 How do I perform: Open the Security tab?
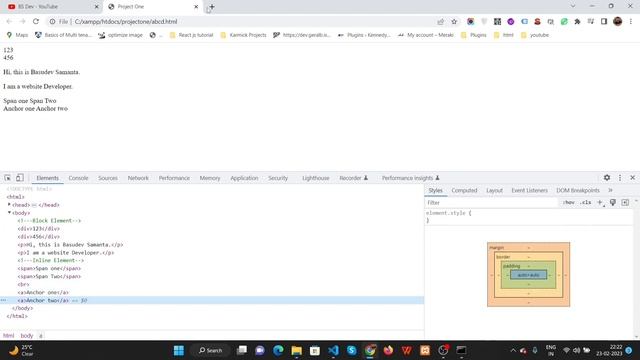(x=278, y=178)
